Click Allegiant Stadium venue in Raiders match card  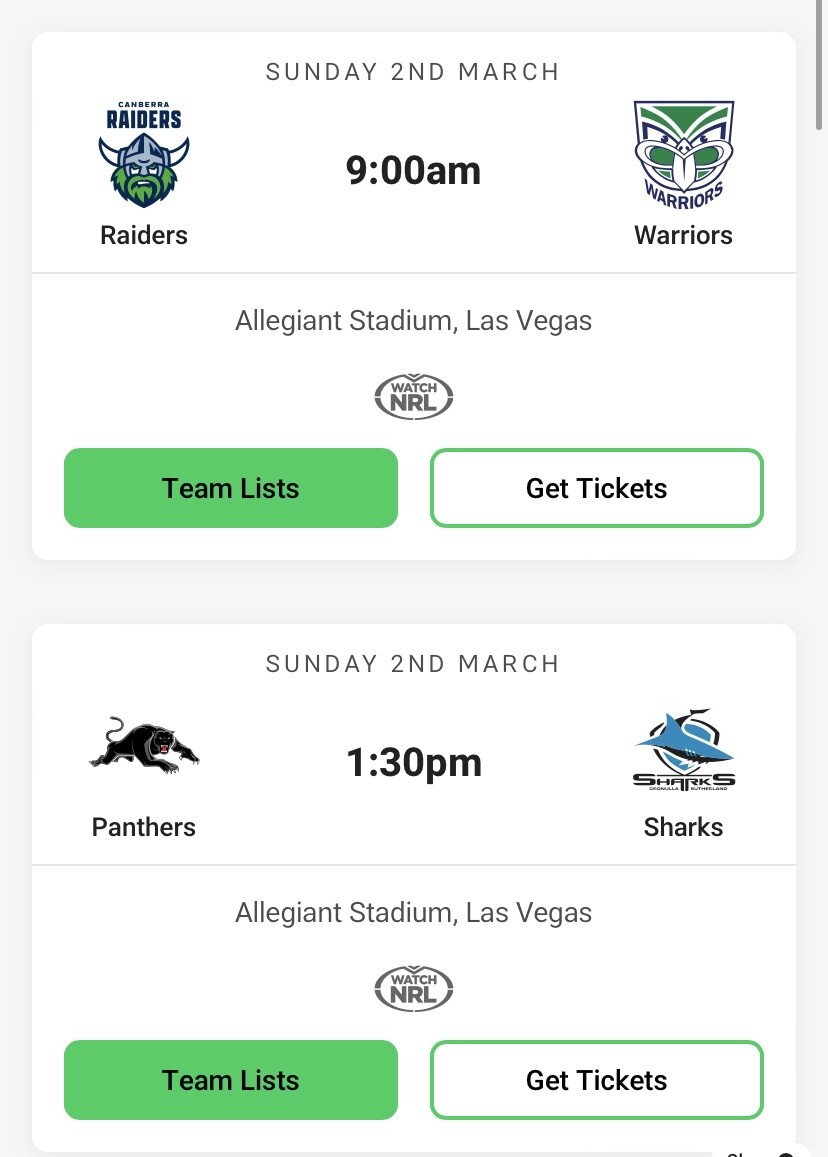click(414, 321)
